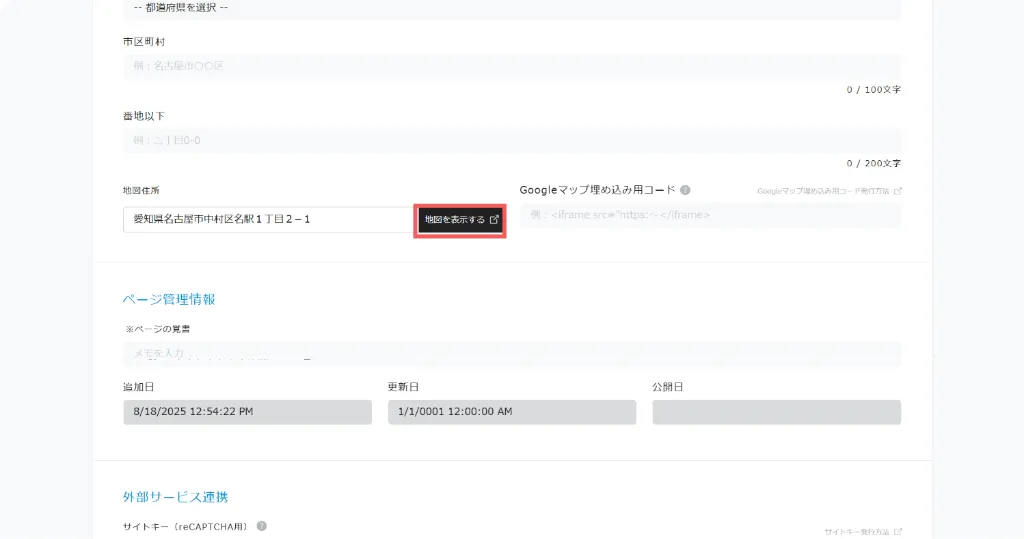Image resolution: width=1024 pixels, height=539 pixels.
Task: Click the Google map iframe embed code field
Action: 710,215
